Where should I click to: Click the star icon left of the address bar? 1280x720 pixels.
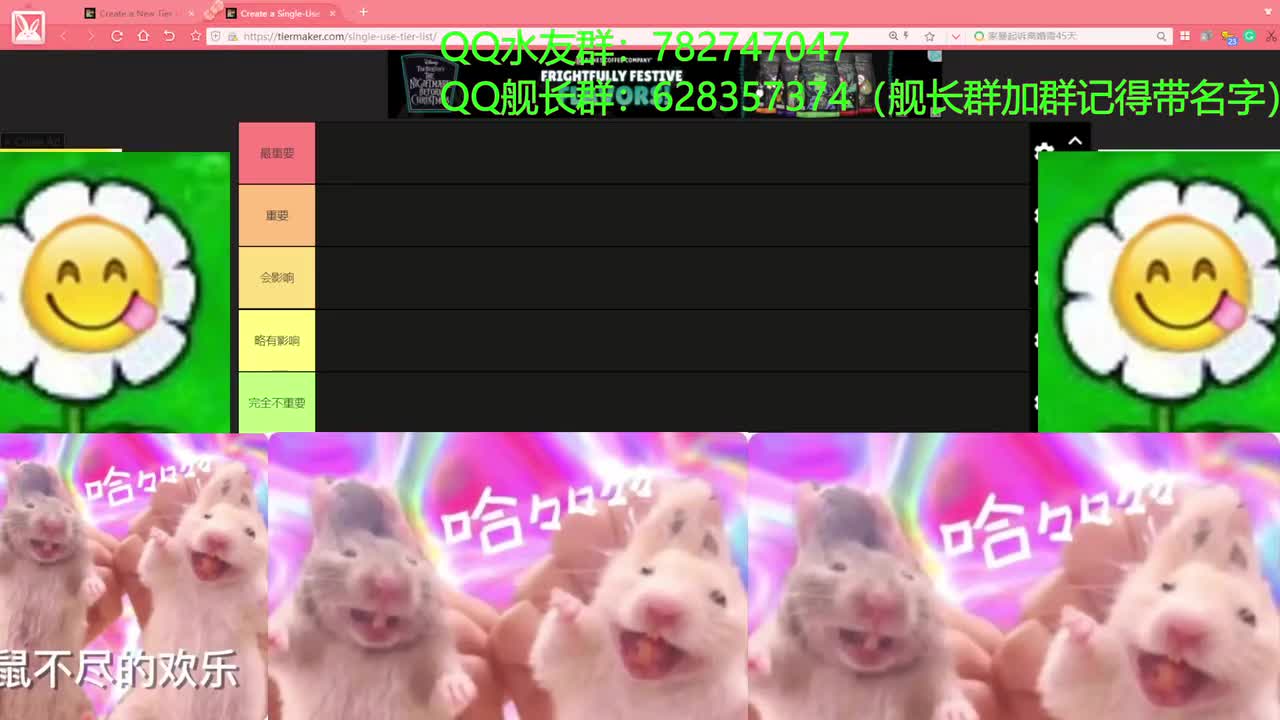click(196, 36)
